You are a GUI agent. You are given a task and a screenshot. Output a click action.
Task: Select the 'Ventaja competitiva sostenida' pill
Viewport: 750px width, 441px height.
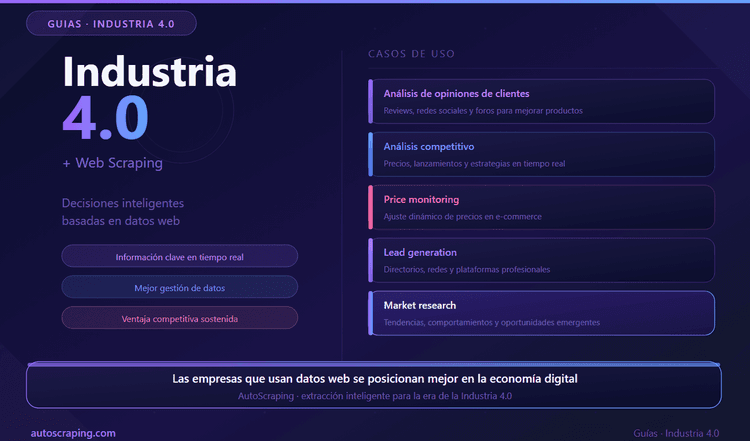point(179,318)
